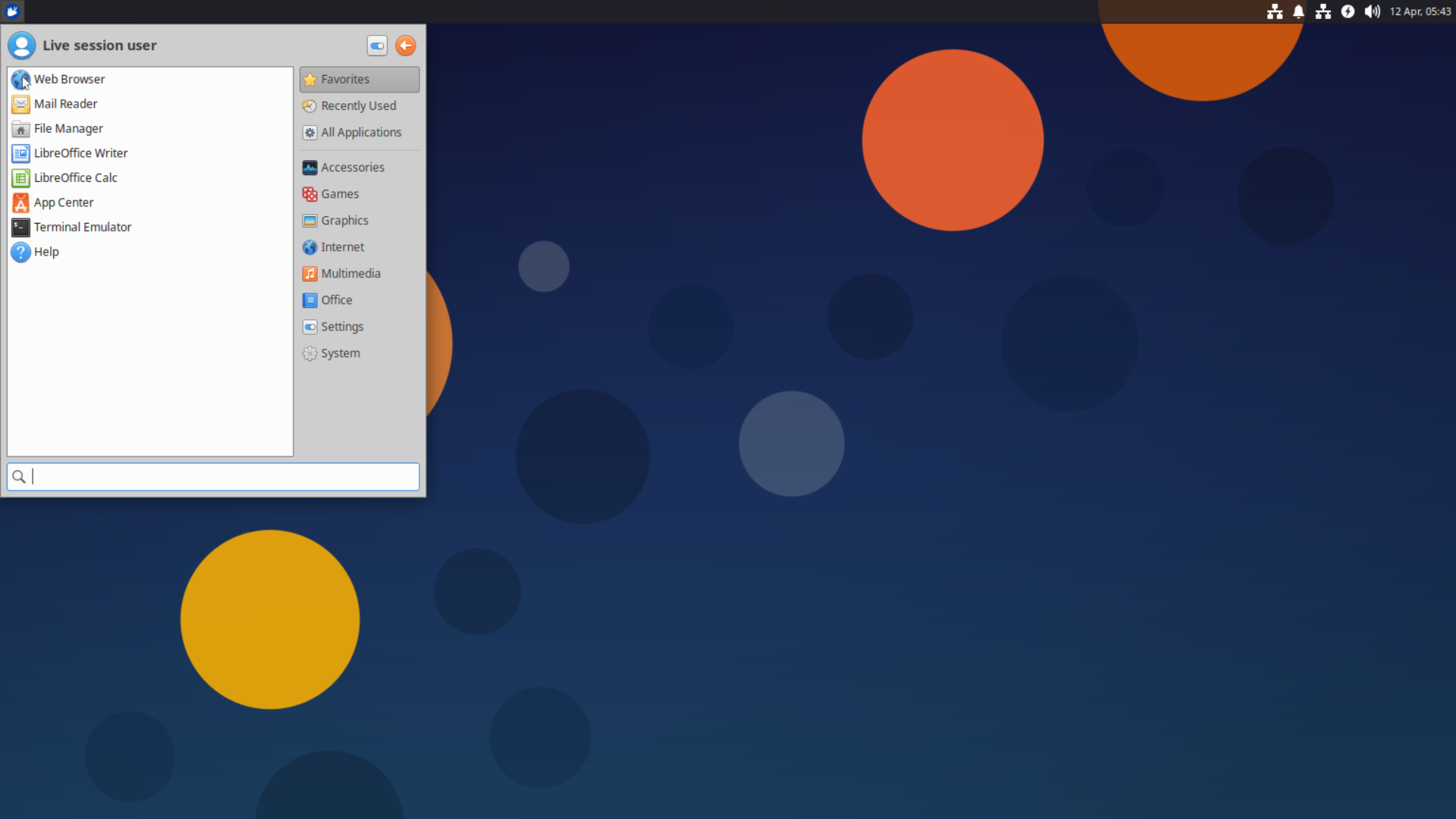Open the Settings category
The height and width of the screenshot is (819, 1456).
[341, 326]
